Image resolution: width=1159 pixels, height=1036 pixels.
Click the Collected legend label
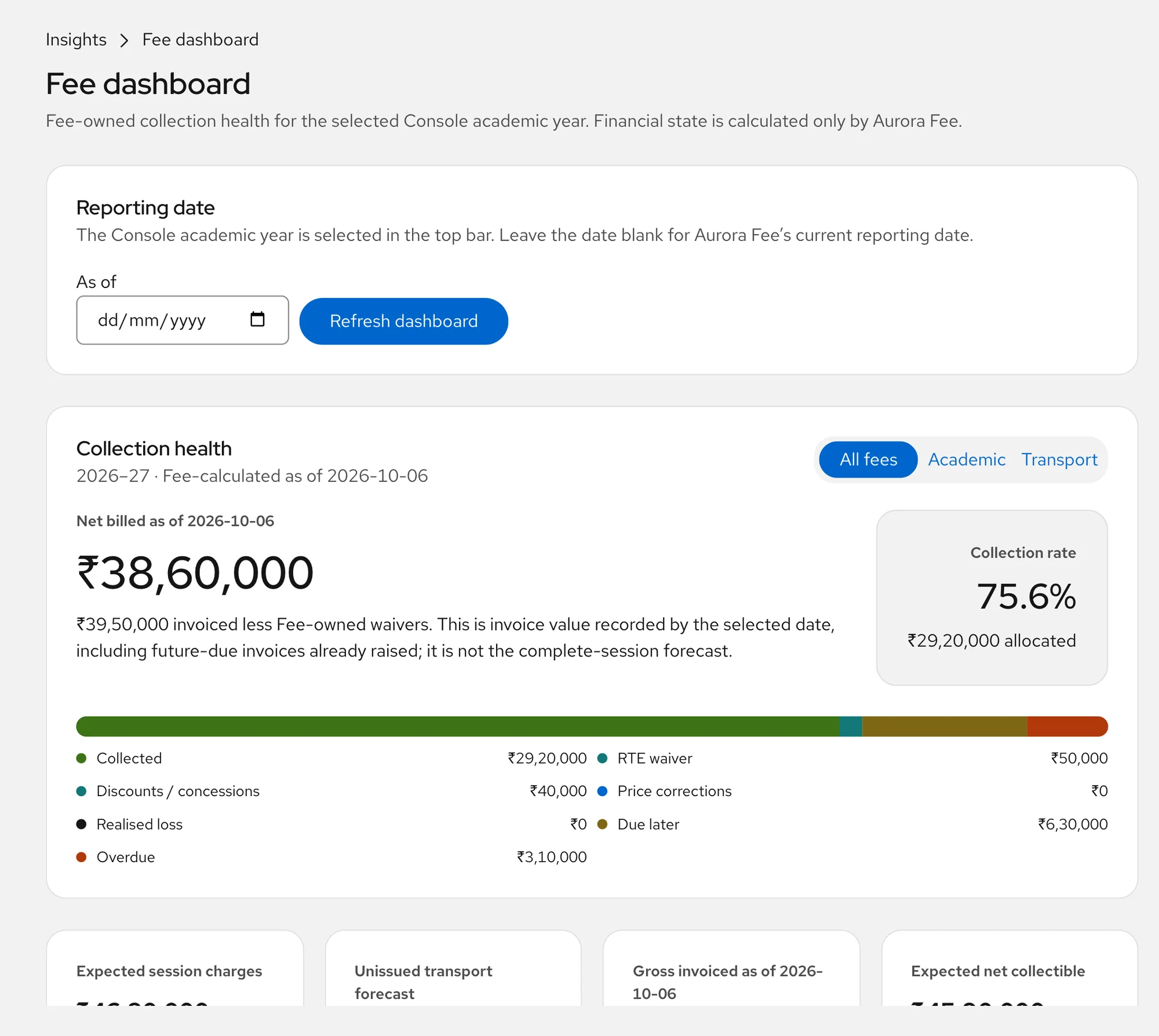point(129,758)
